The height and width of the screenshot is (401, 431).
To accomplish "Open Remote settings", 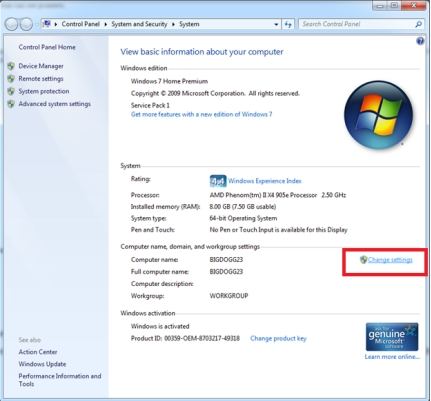I will (41, 79).
